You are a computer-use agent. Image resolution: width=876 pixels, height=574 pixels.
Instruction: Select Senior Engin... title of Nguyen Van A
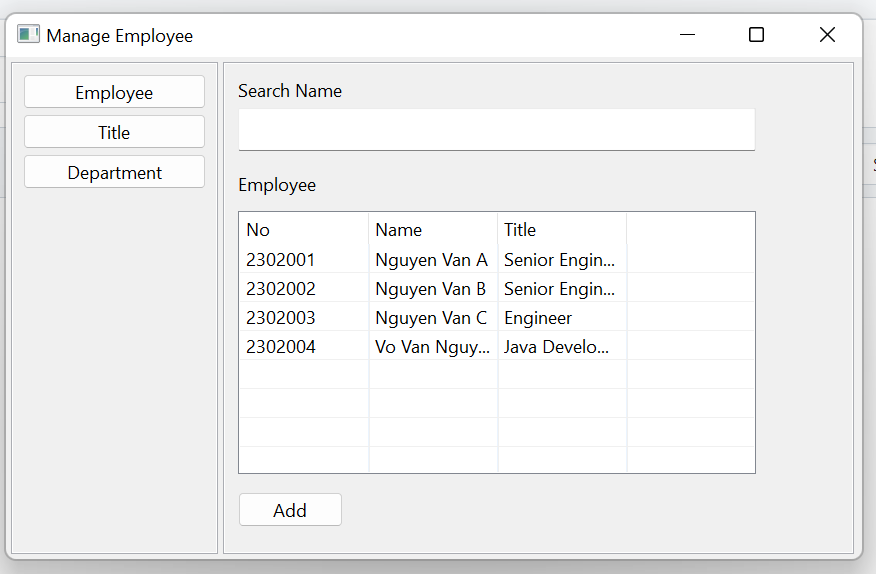point(562,260)
